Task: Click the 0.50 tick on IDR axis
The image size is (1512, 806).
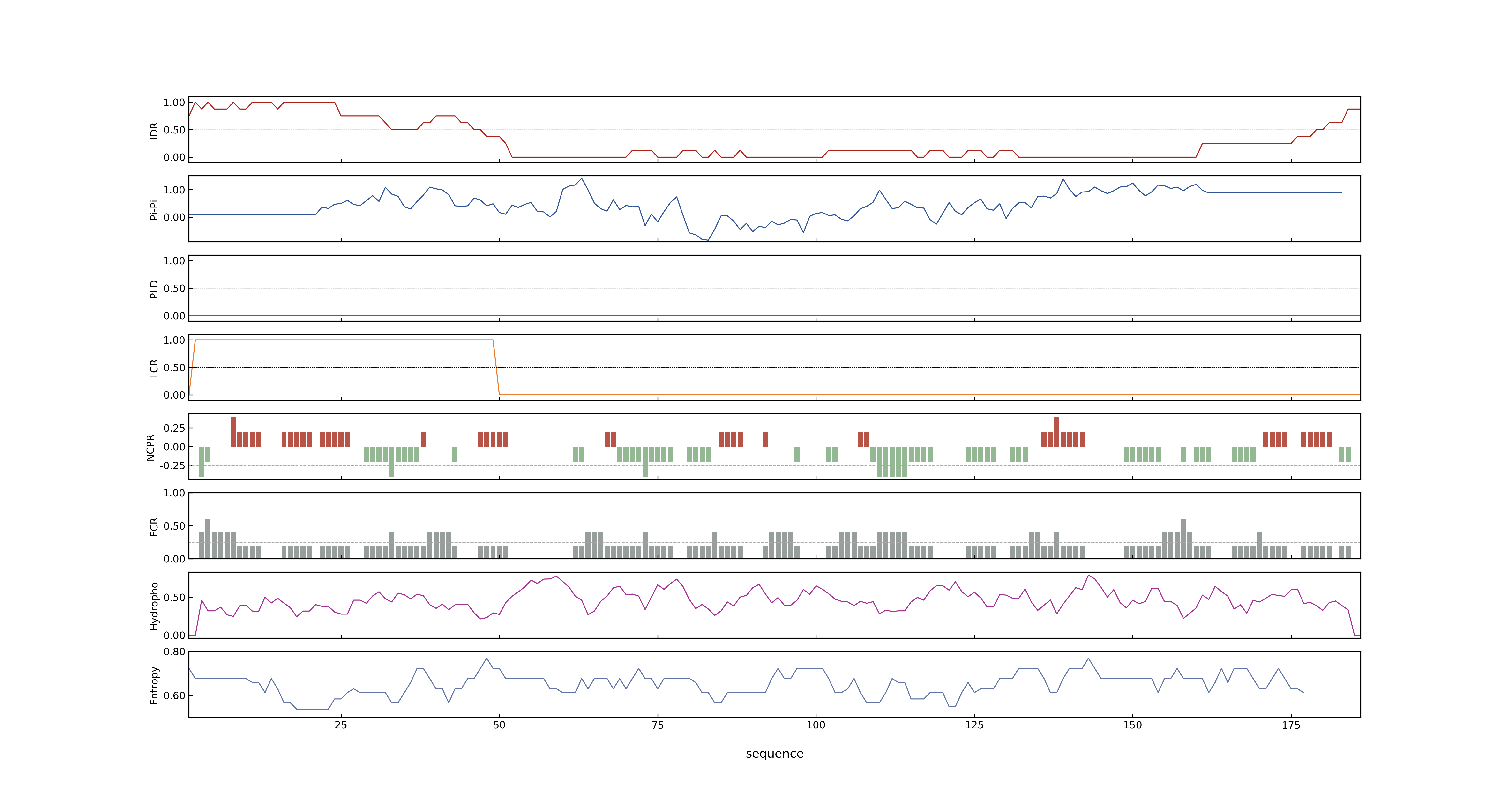Action: tap(174, 130)
